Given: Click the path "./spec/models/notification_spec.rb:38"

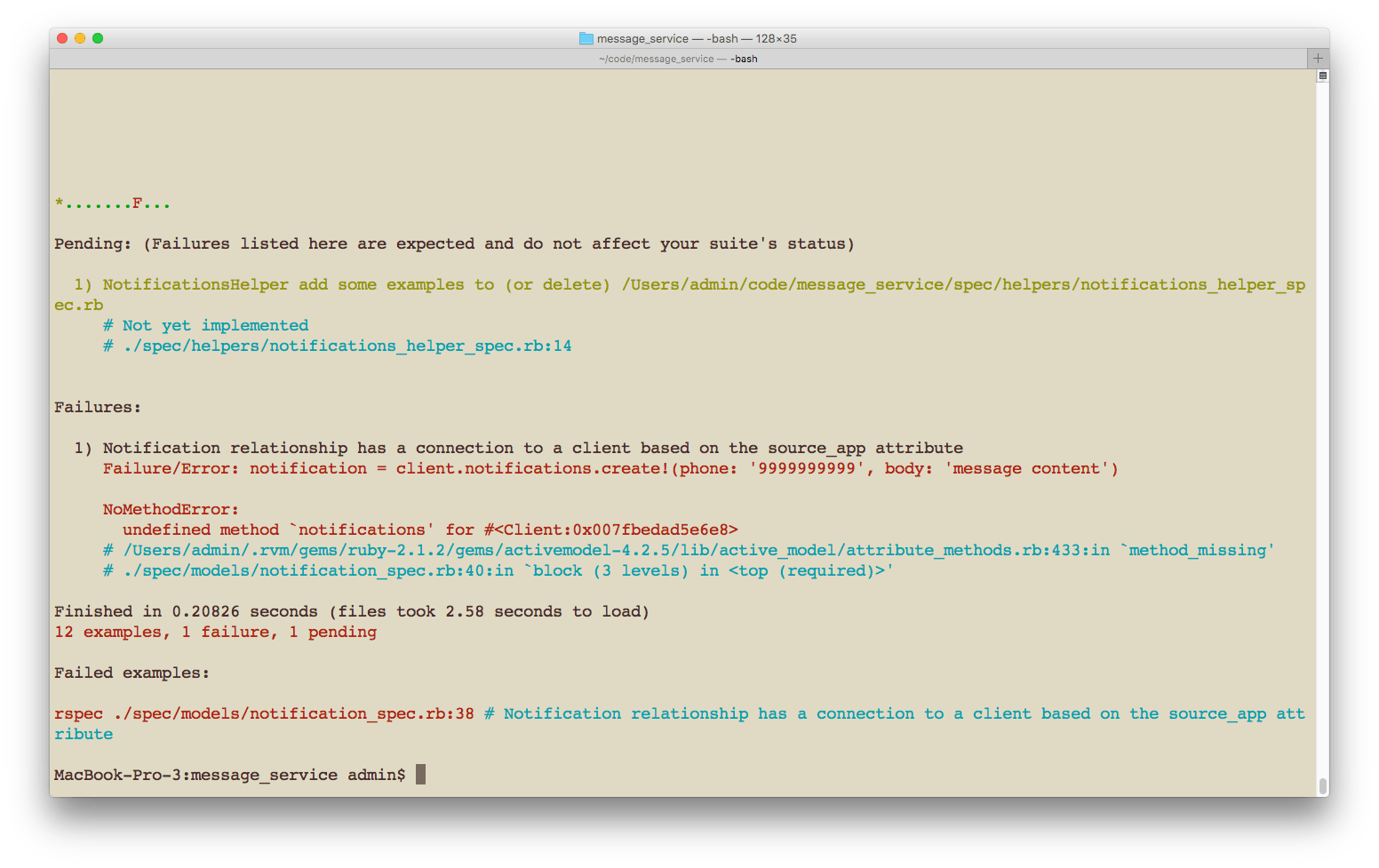Looking at the screenshot, I should (293, 713).
